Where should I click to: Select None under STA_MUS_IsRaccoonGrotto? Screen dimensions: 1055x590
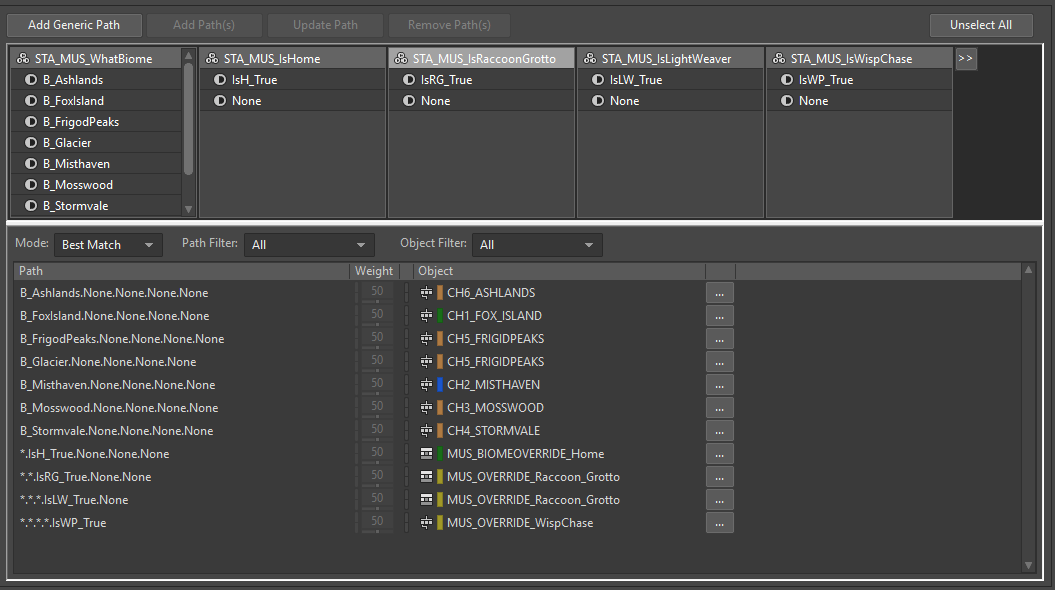pyautogui.click(x=435, y=101)
